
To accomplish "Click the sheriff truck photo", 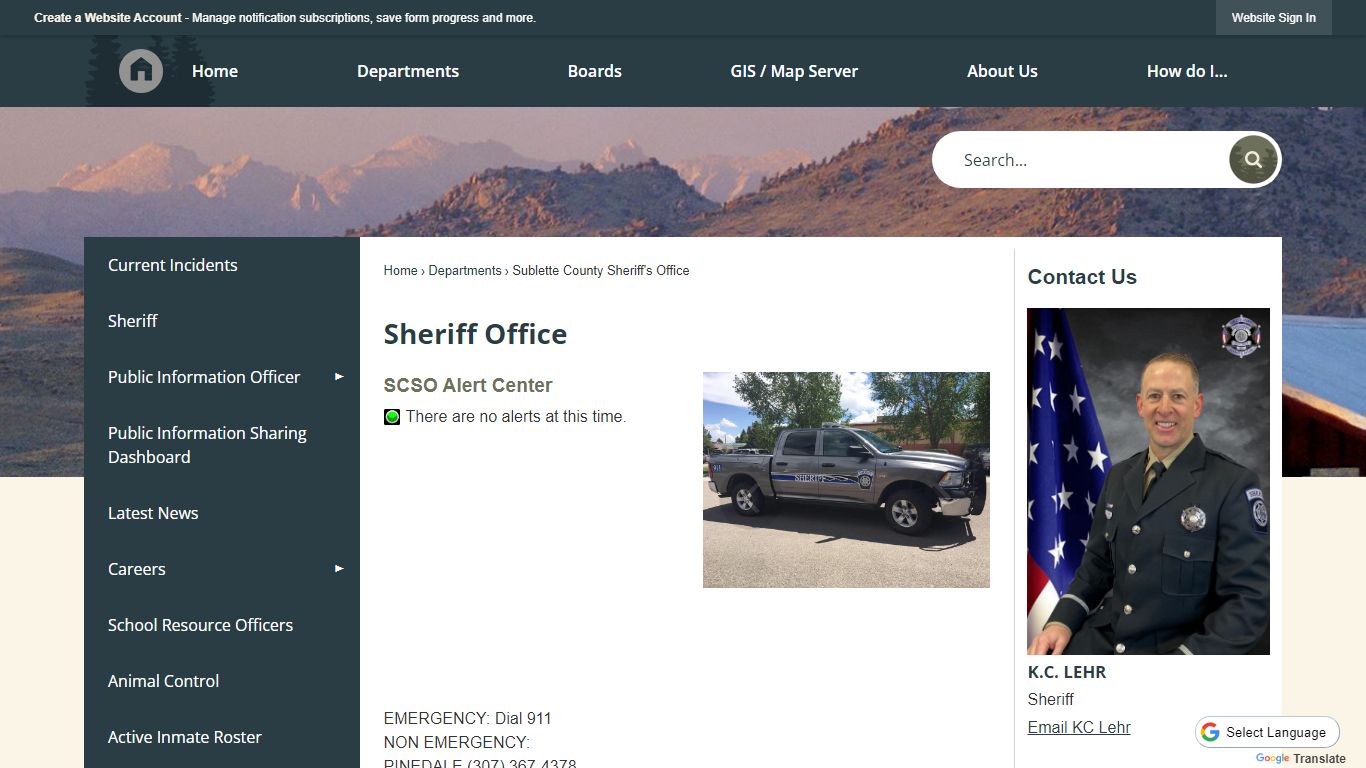I will pyautogui.click(x=846, y=480).
